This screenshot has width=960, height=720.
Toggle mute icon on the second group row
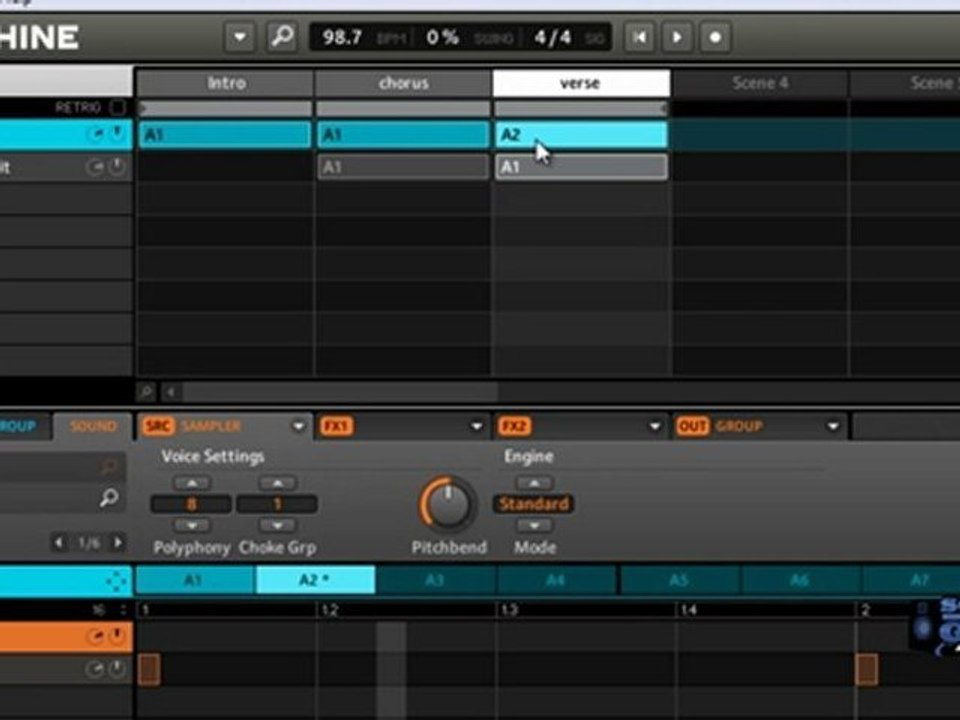click(95, 167)
